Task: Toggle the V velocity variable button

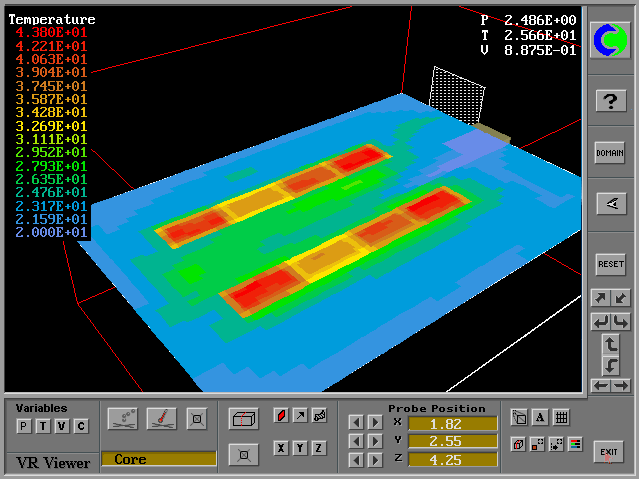Action: pyautogui.click(x=62, y=427)
